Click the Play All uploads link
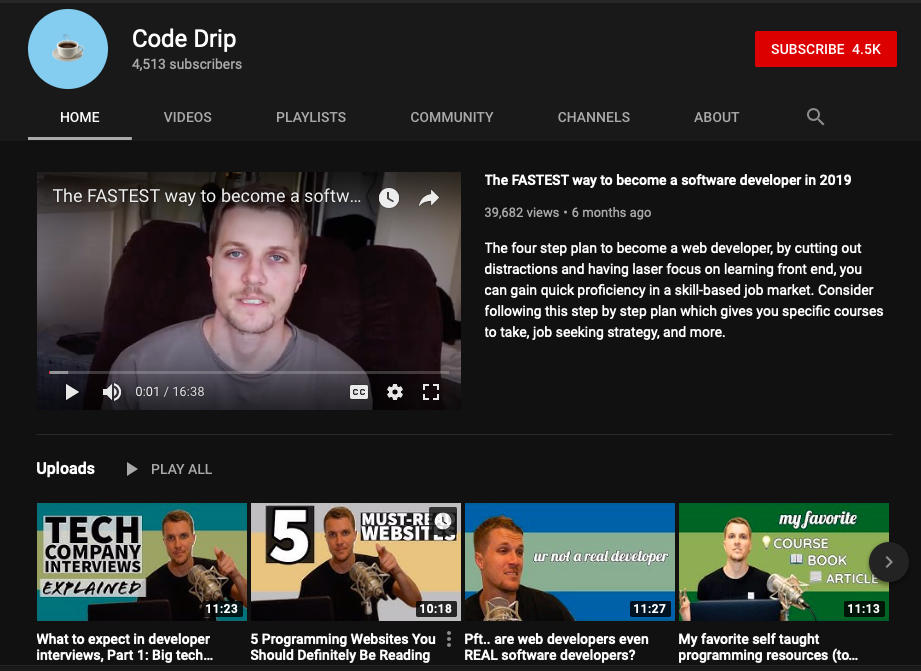The width and height of the screenshot is (921, 671). point(181,469)
